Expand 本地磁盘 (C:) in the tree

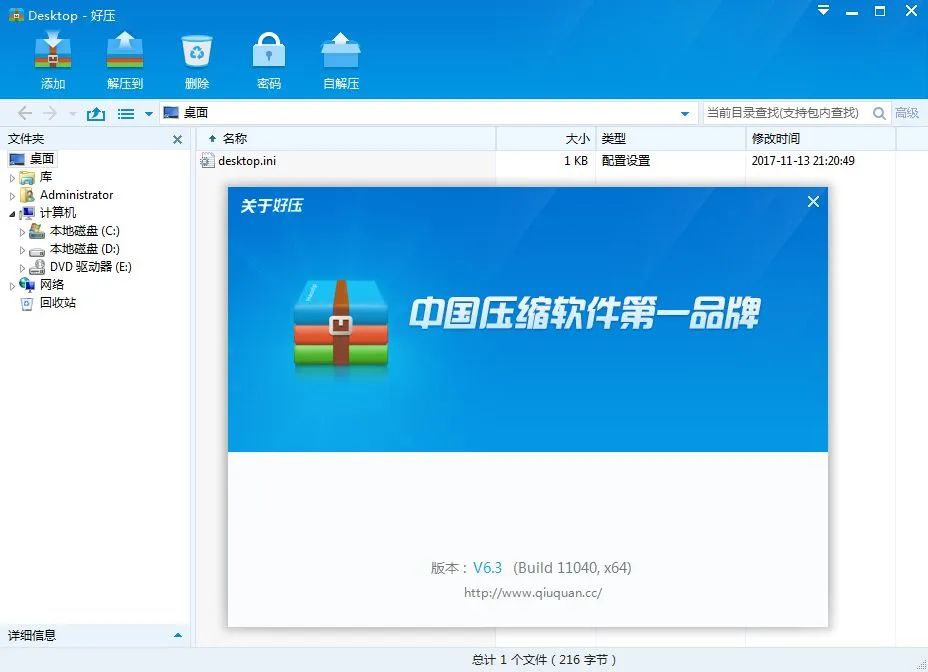tap(23, 230)
